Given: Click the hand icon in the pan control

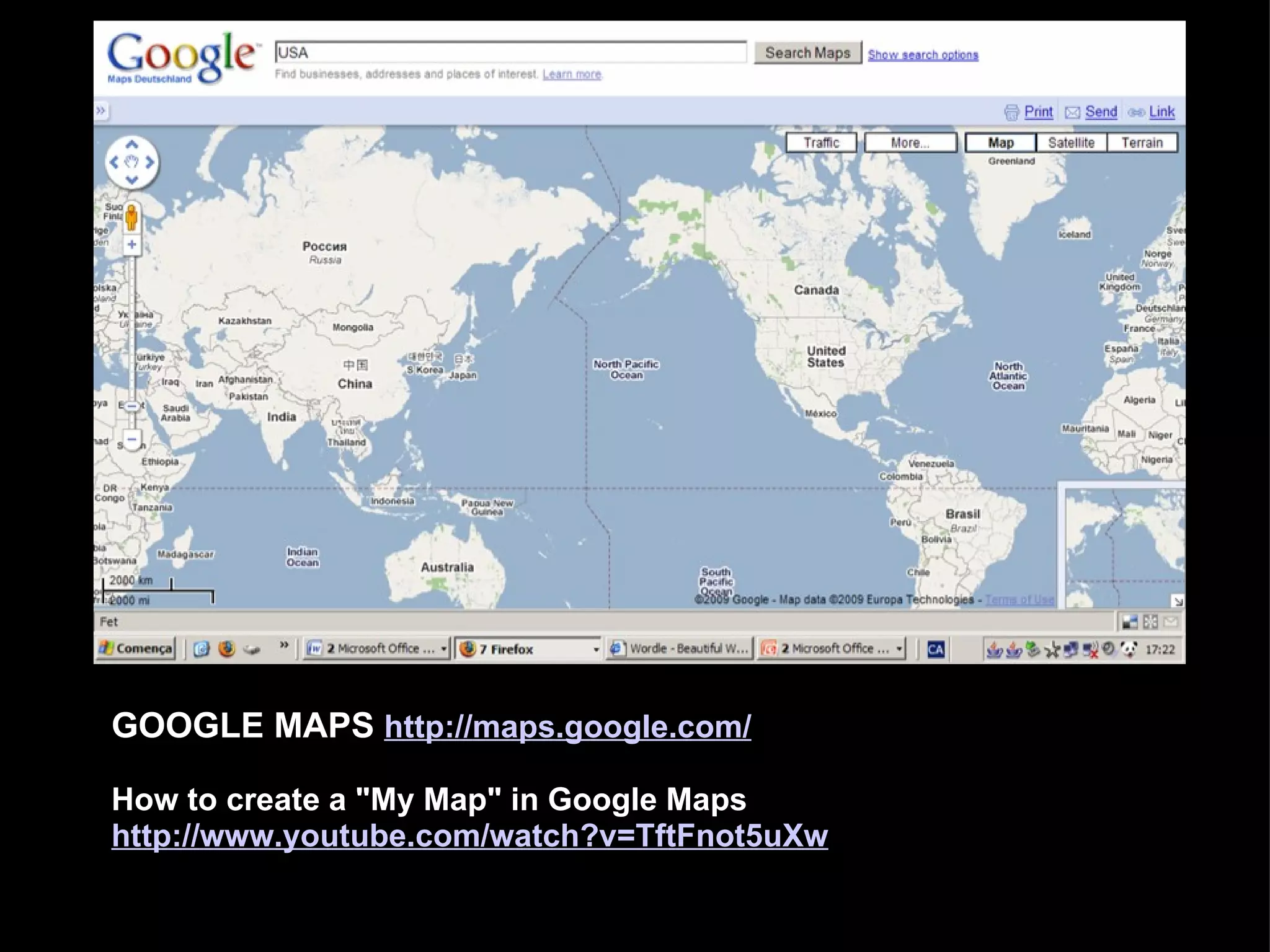Looking at the screenshot, I should 131,162.
